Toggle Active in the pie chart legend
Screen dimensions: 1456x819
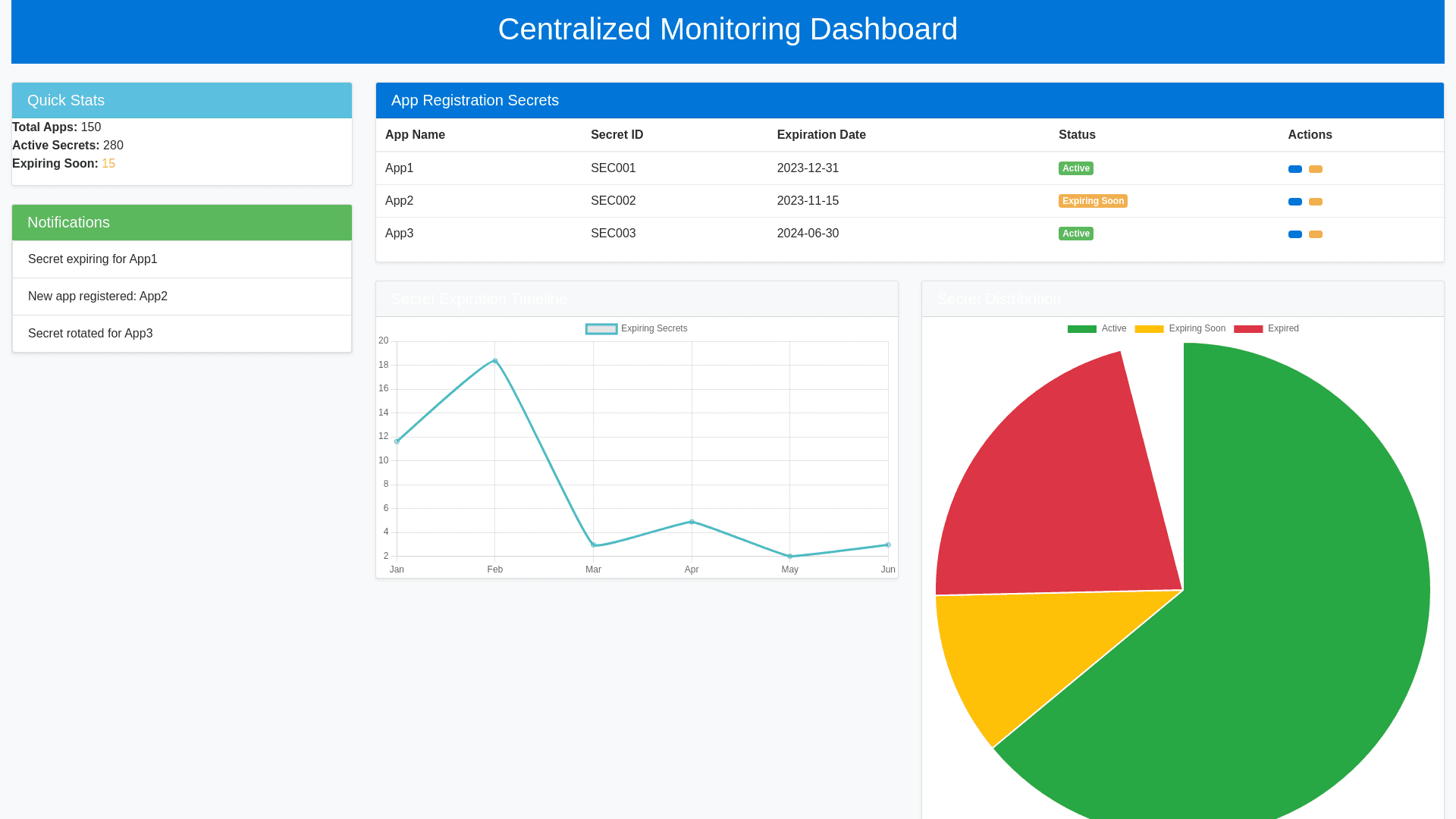coord(1097,328)
